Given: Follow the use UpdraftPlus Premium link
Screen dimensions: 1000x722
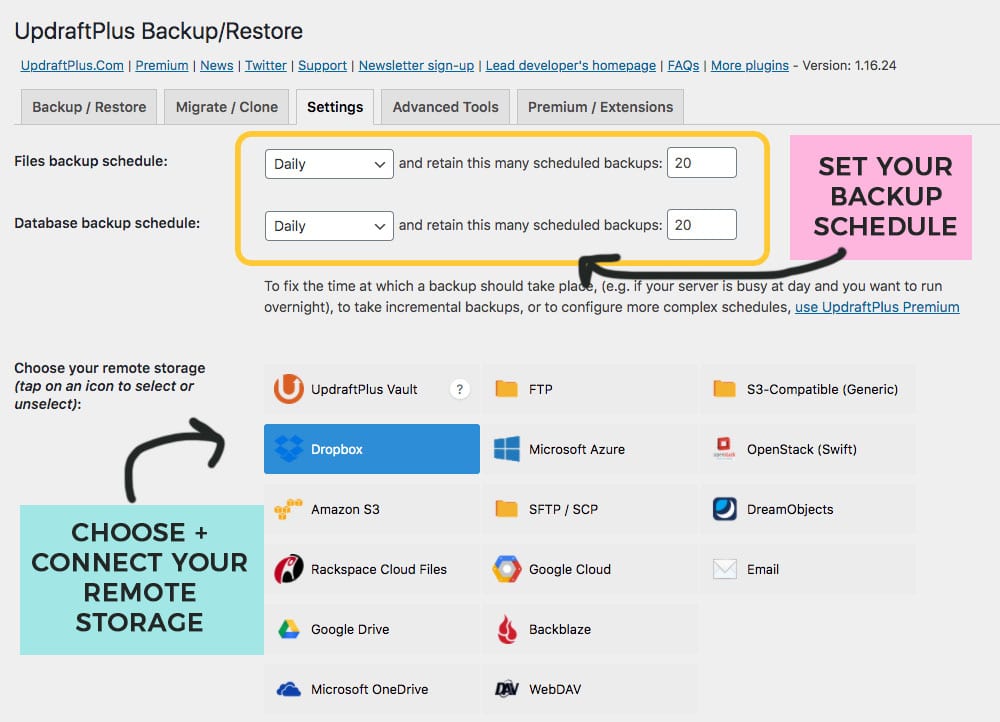Looking at the screenshot, I should click(877, 307).
